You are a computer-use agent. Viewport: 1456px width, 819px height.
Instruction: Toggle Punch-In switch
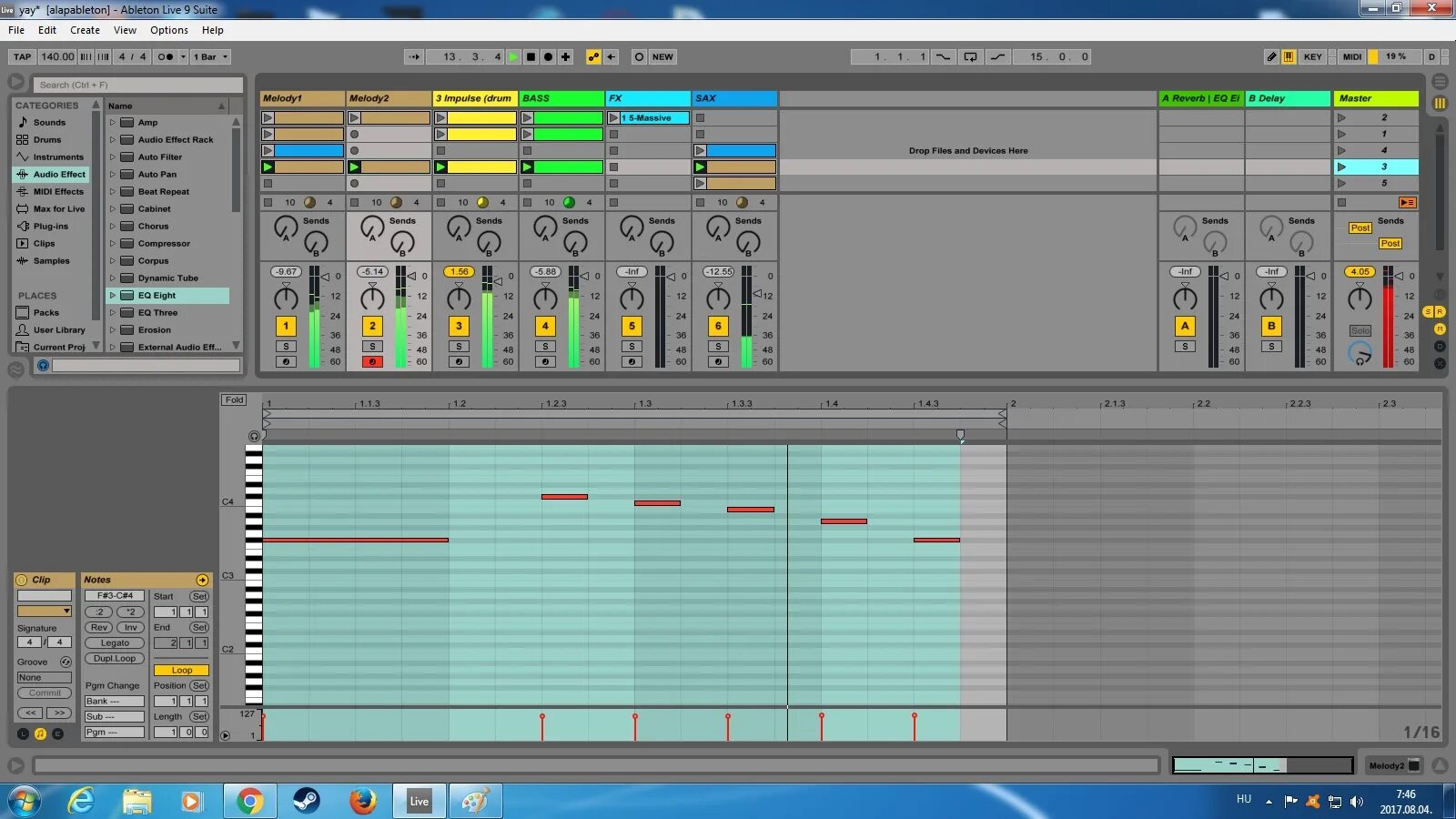point(944,56)
